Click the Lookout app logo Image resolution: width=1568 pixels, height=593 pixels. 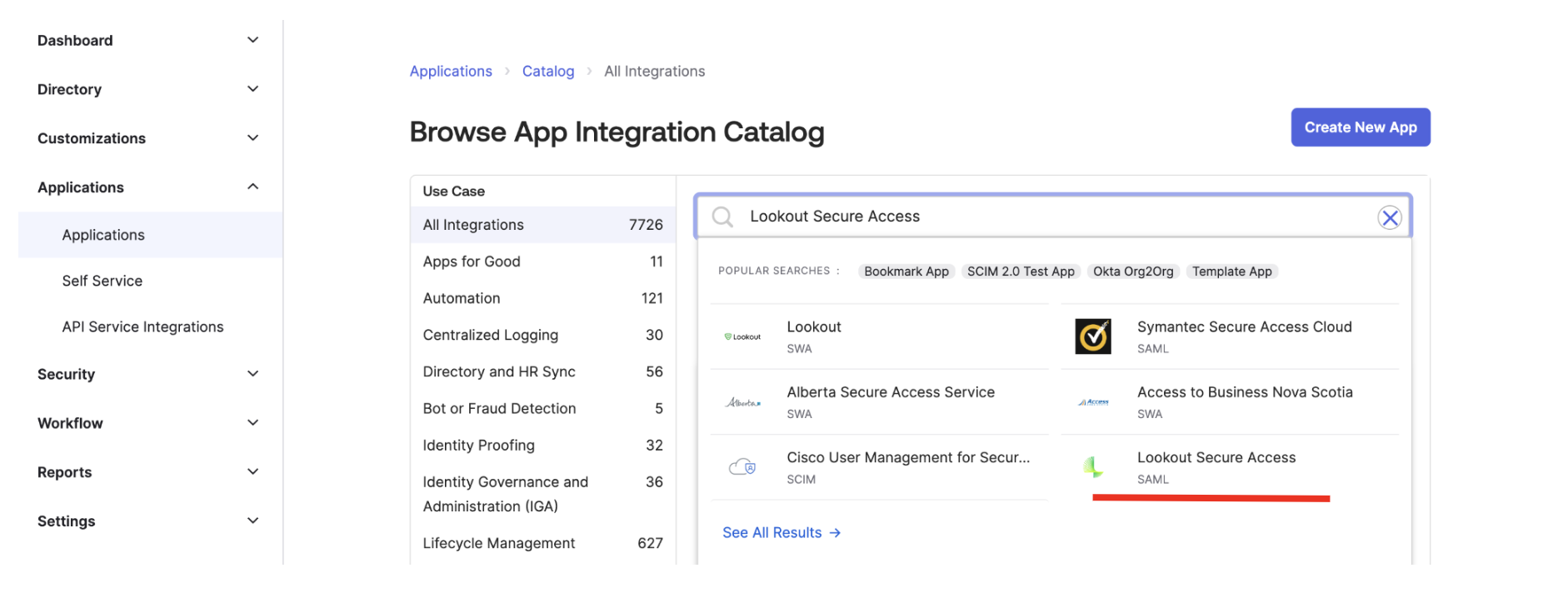(x=742, y=336)
